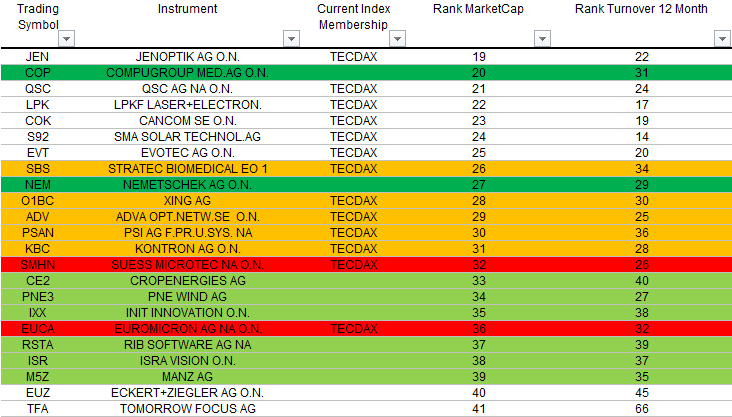Select RIB SOFTWARE AG NA cell
Image resolution: width=732 pixels, height=417 pixels.
point(187,345)
